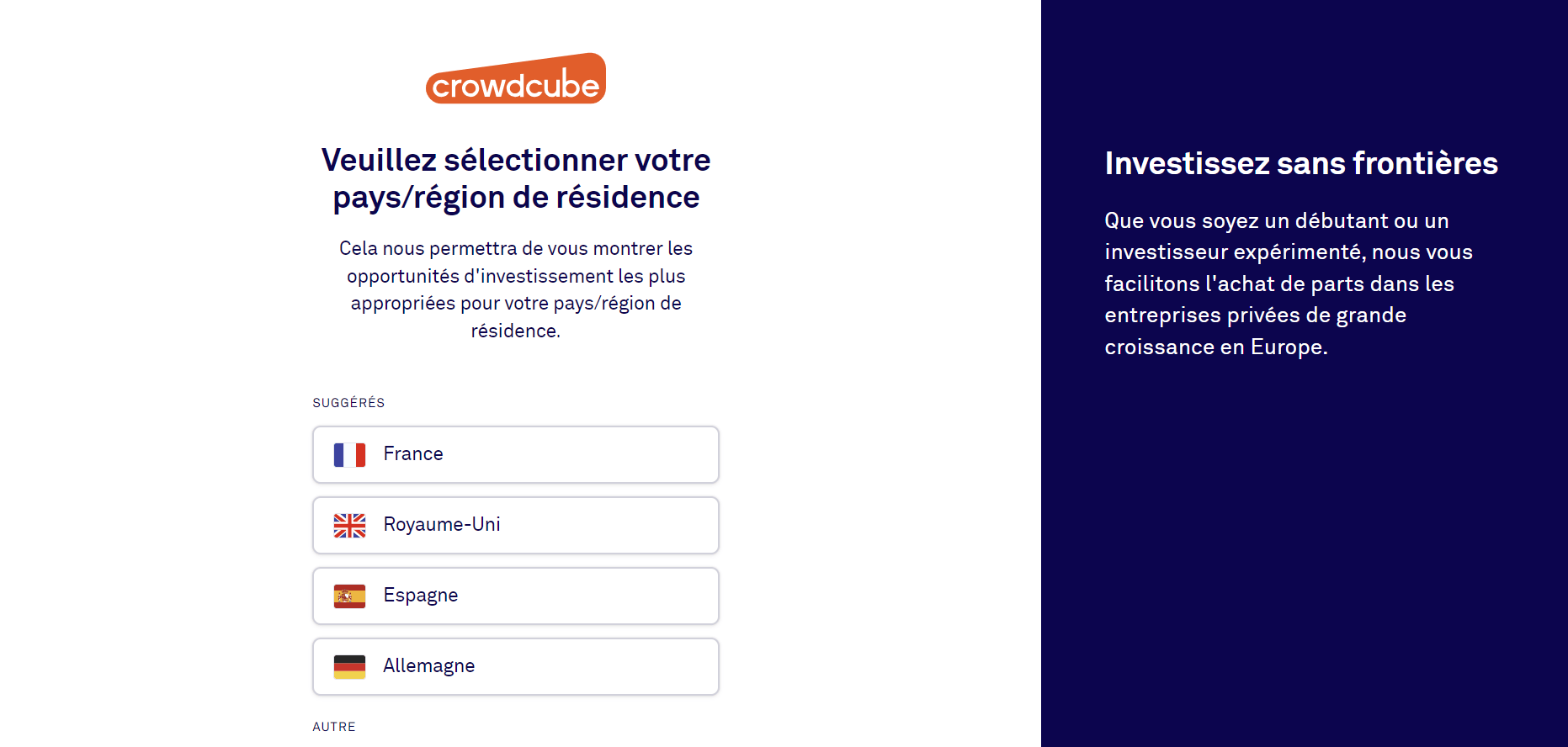Click the AUTRE section label
The height and width of the screenshot is (747, 1568).
pyautogui.click(x=333, y=725)
